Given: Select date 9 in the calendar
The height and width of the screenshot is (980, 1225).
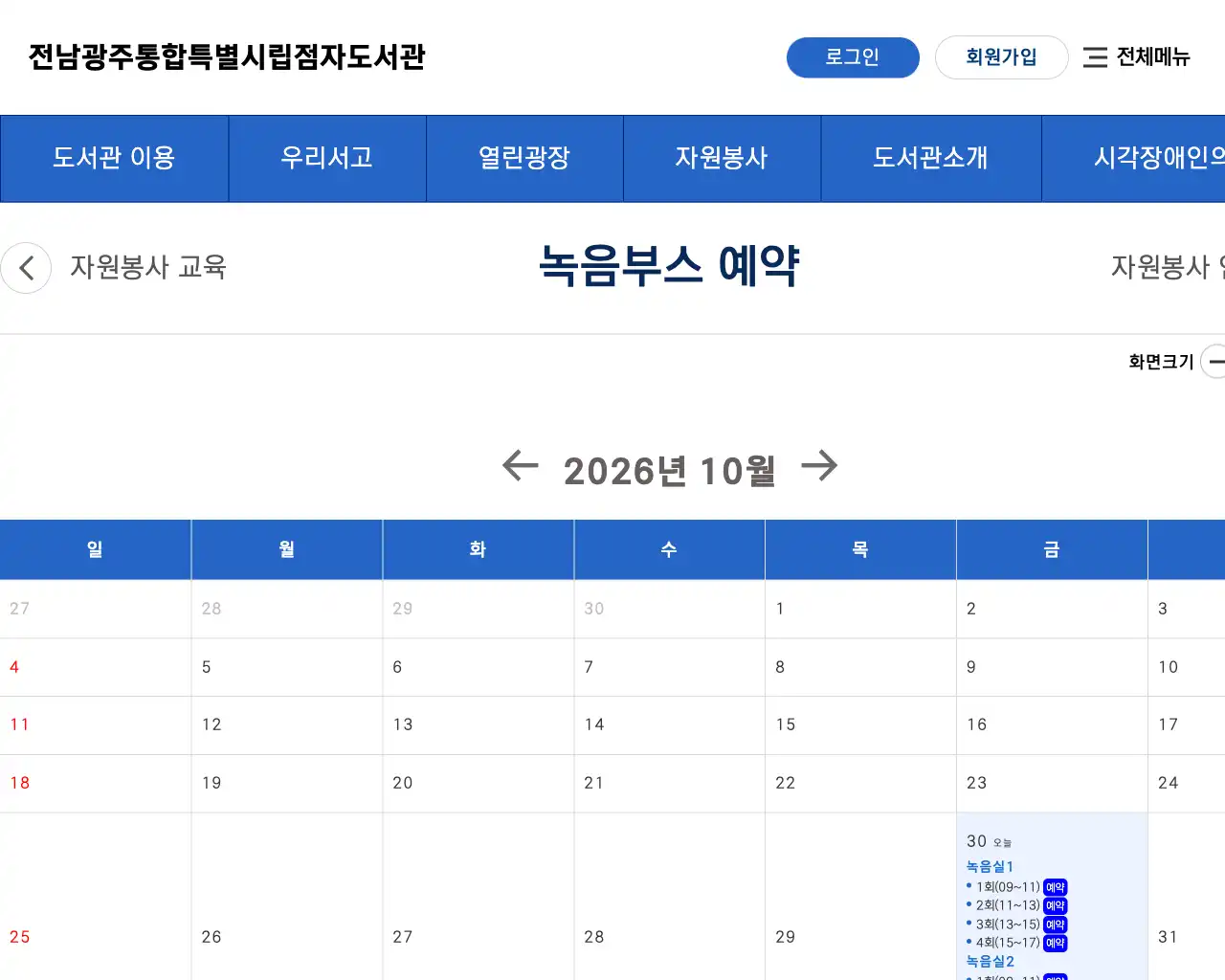Looking at the screenshot, I should click(971, 667).
